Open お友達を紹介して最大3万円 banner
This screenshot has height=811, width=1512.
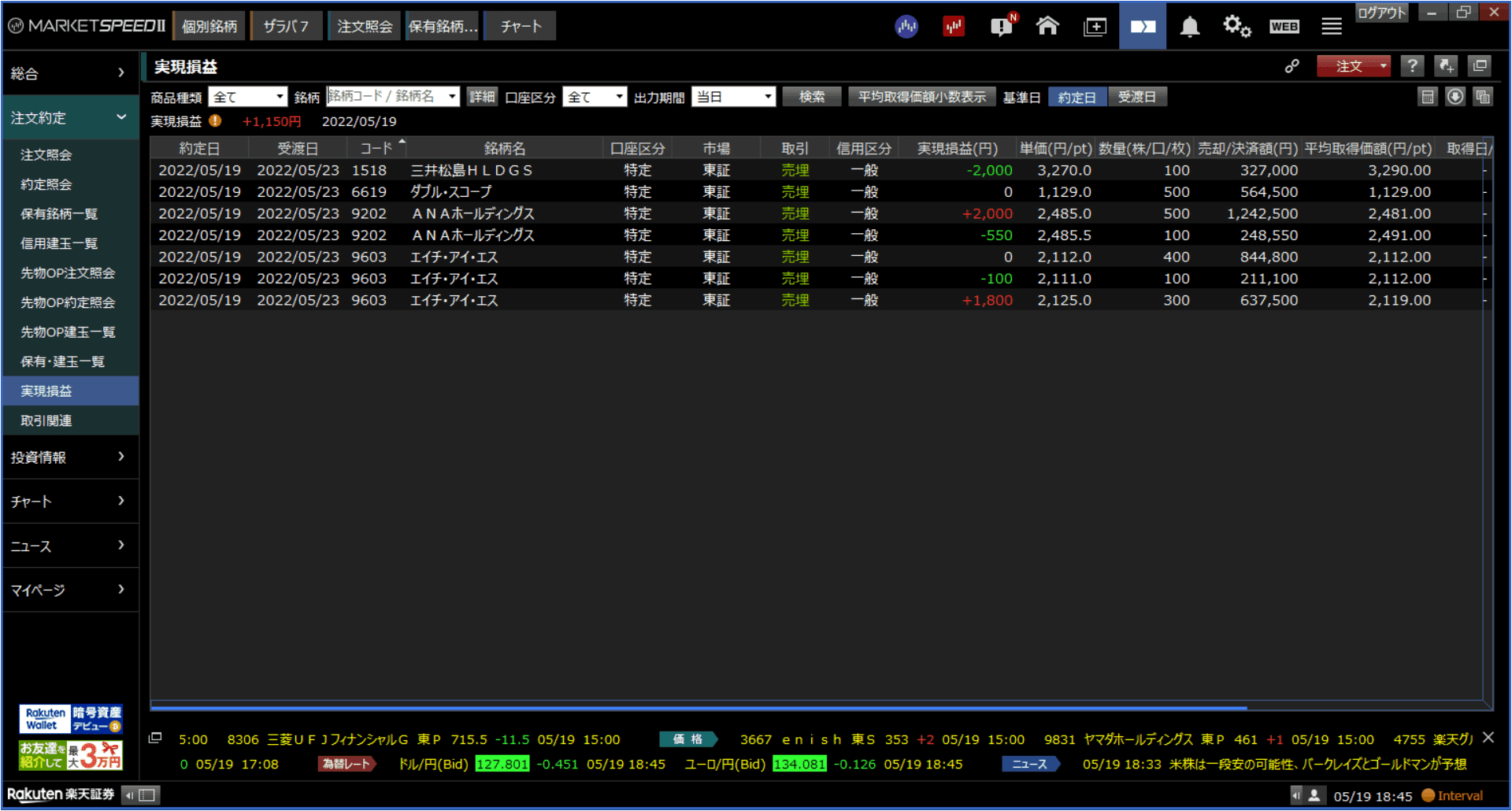coord(71,754)
